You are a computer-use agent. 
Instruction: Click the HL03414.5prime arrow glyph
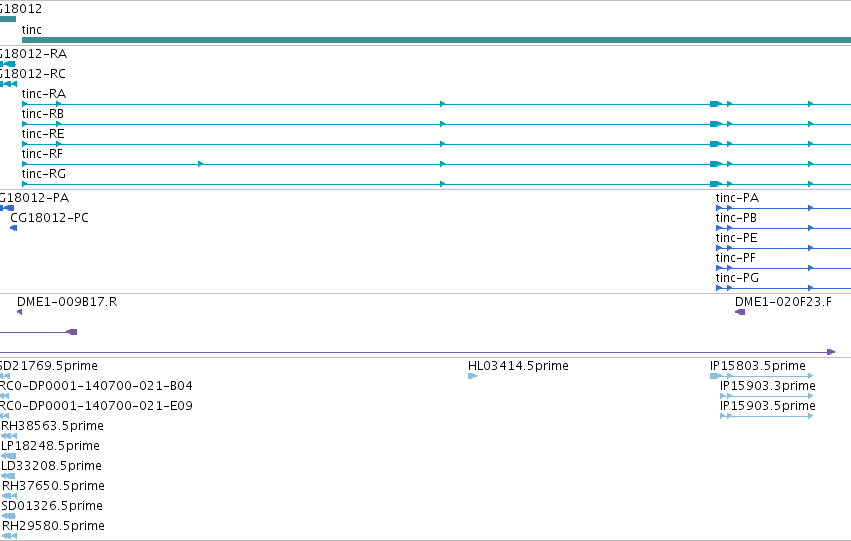pyautogui.click(x=472, y=376)
